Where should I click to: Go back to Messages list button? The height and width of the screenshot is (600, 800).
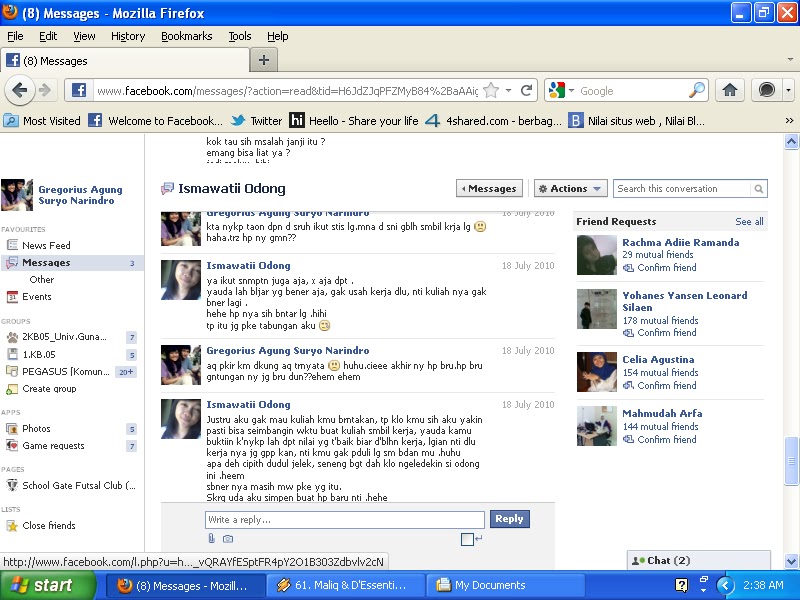coord(489,189)
